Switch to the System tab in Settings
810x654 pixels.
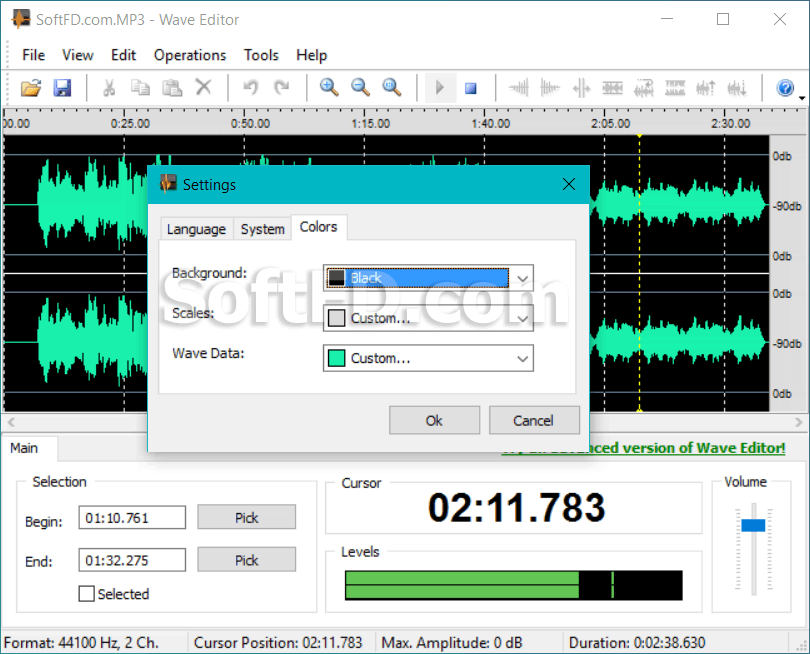click(262, 229)
